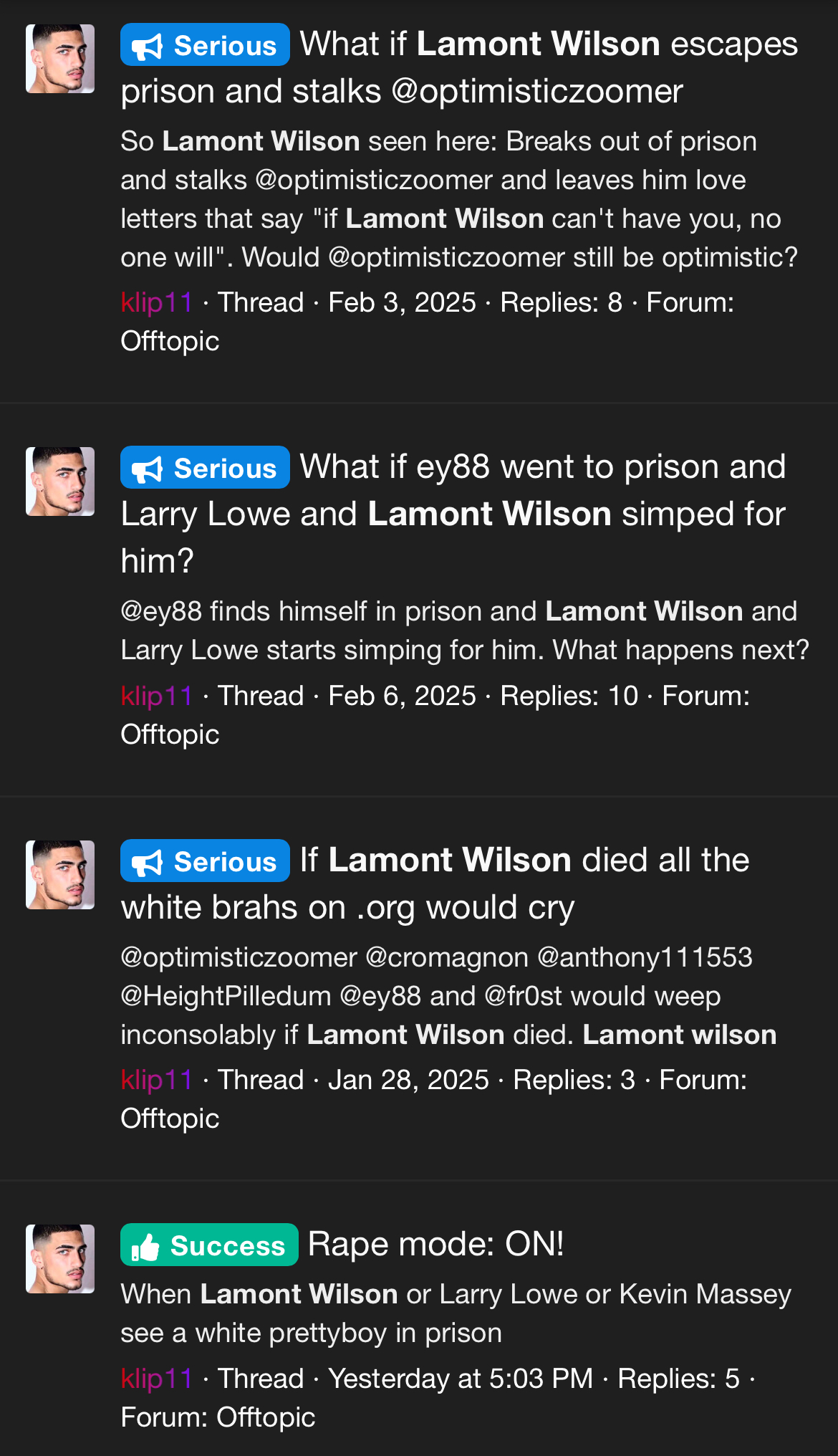Screen dimensions: 838x1456
Task: Go to Offtopic forum from the 8-replies thread
Action: (170, 341)
